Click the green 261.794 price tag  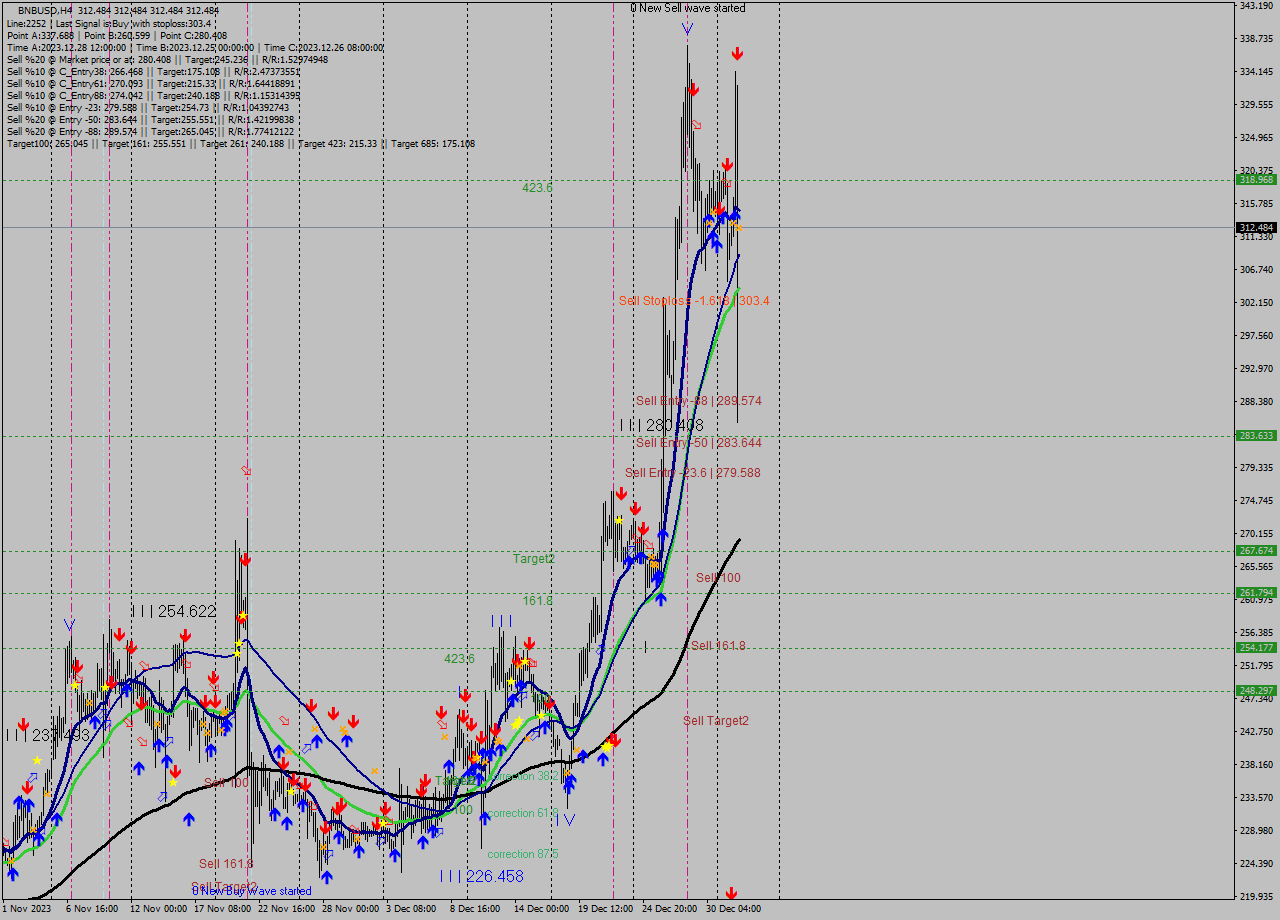tap(1256, 593)
